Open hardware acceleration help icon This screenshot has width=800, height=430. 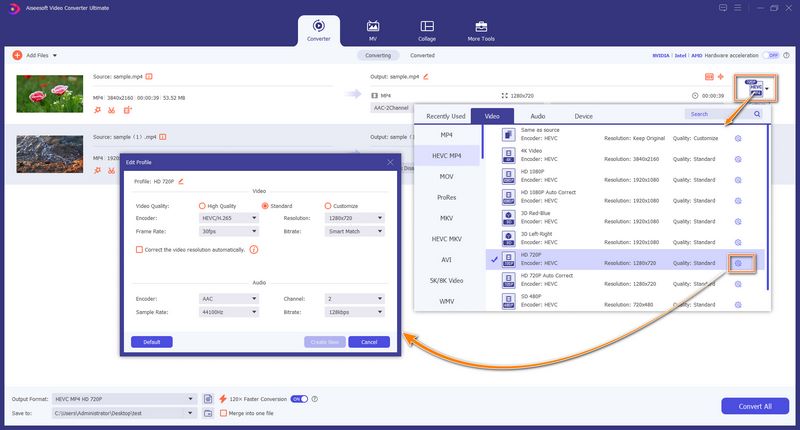[786, 55]
